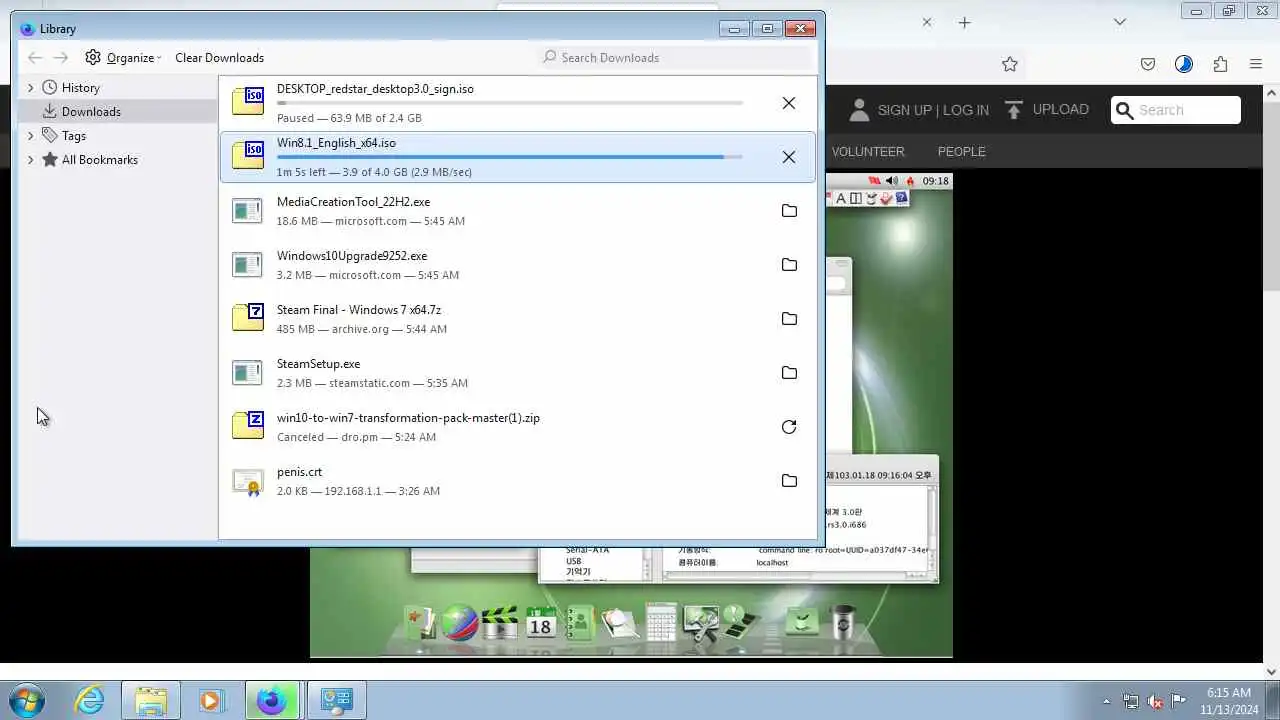Image resolution: width=1280 pixels, height=720 pixels.
Task: Open Firefox extensions puzzle icon
Action: (x=1220, y=64)
